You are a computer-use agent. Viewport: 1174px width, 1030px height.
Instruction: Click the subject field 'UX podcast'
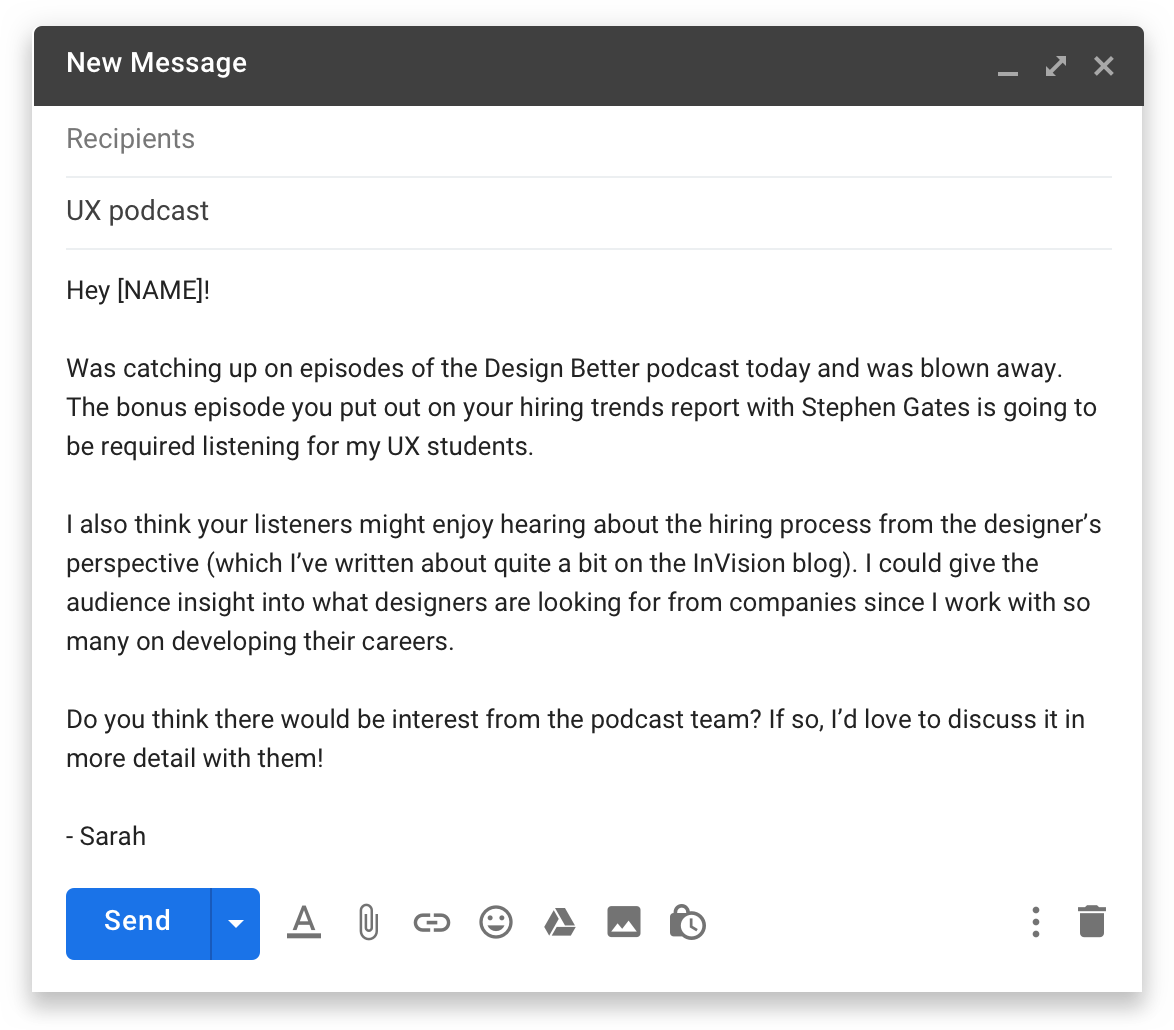pos(588,212)
